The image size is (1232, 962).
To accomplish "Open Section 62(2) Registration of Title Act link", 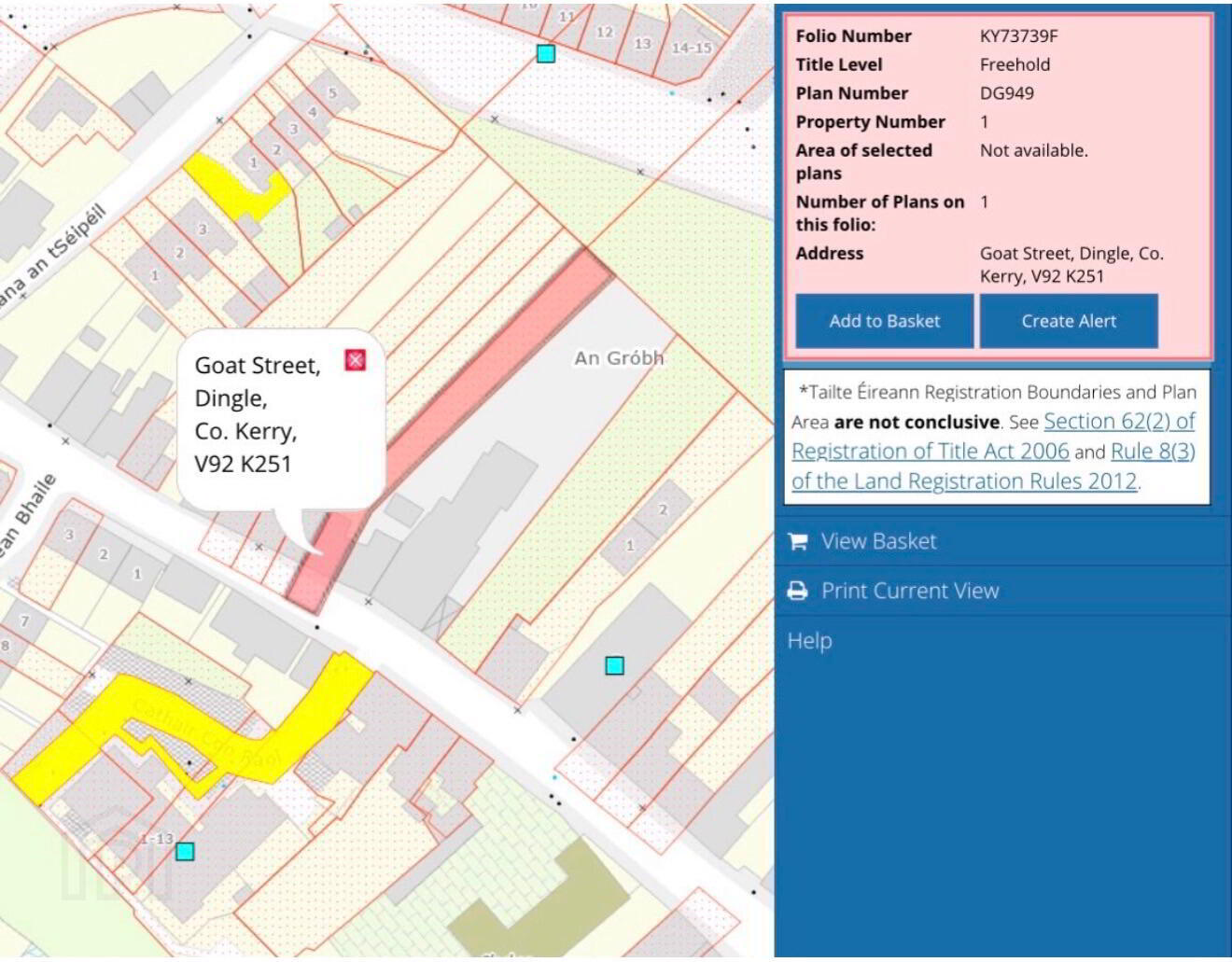I will point(993,436).
